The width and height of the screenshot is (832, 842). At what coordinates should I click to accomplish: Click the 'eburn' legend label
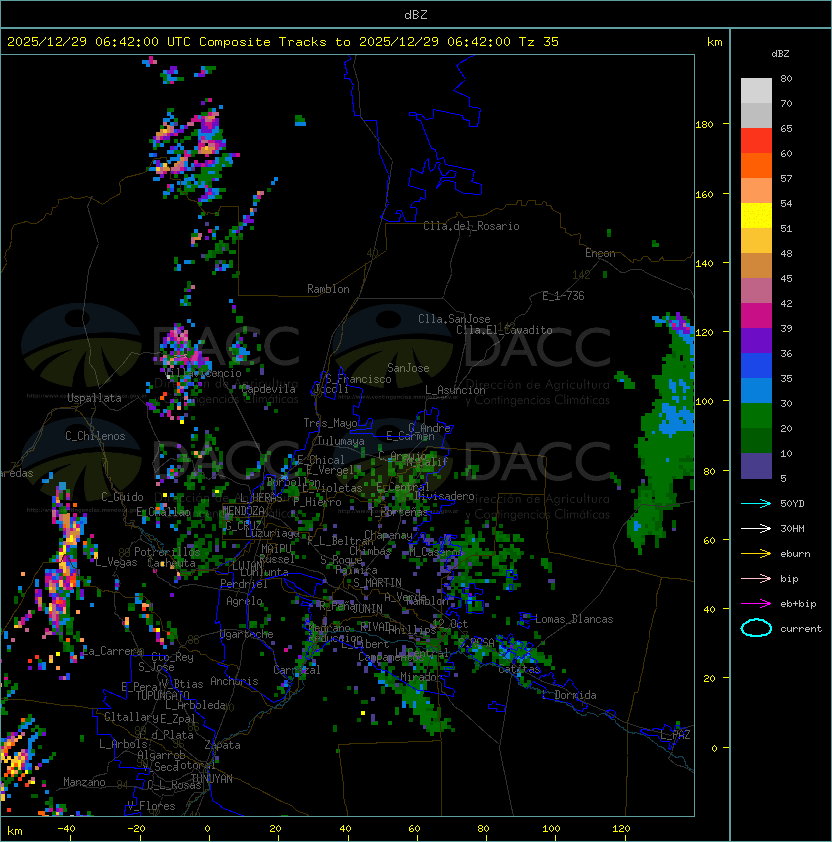[x=795, y=554]
